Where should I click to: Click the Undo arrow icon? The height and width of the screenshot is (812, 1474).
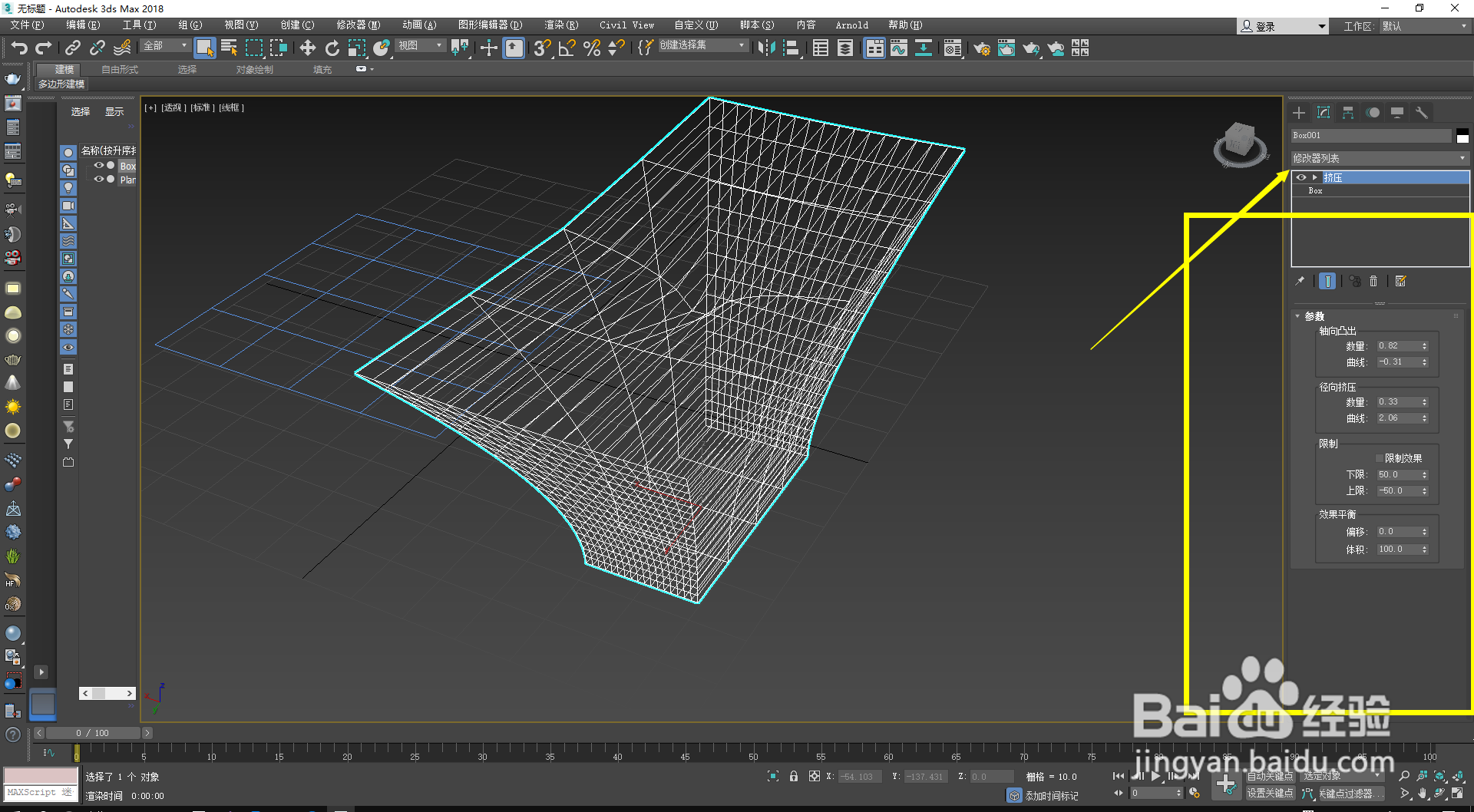pos(19,48)
